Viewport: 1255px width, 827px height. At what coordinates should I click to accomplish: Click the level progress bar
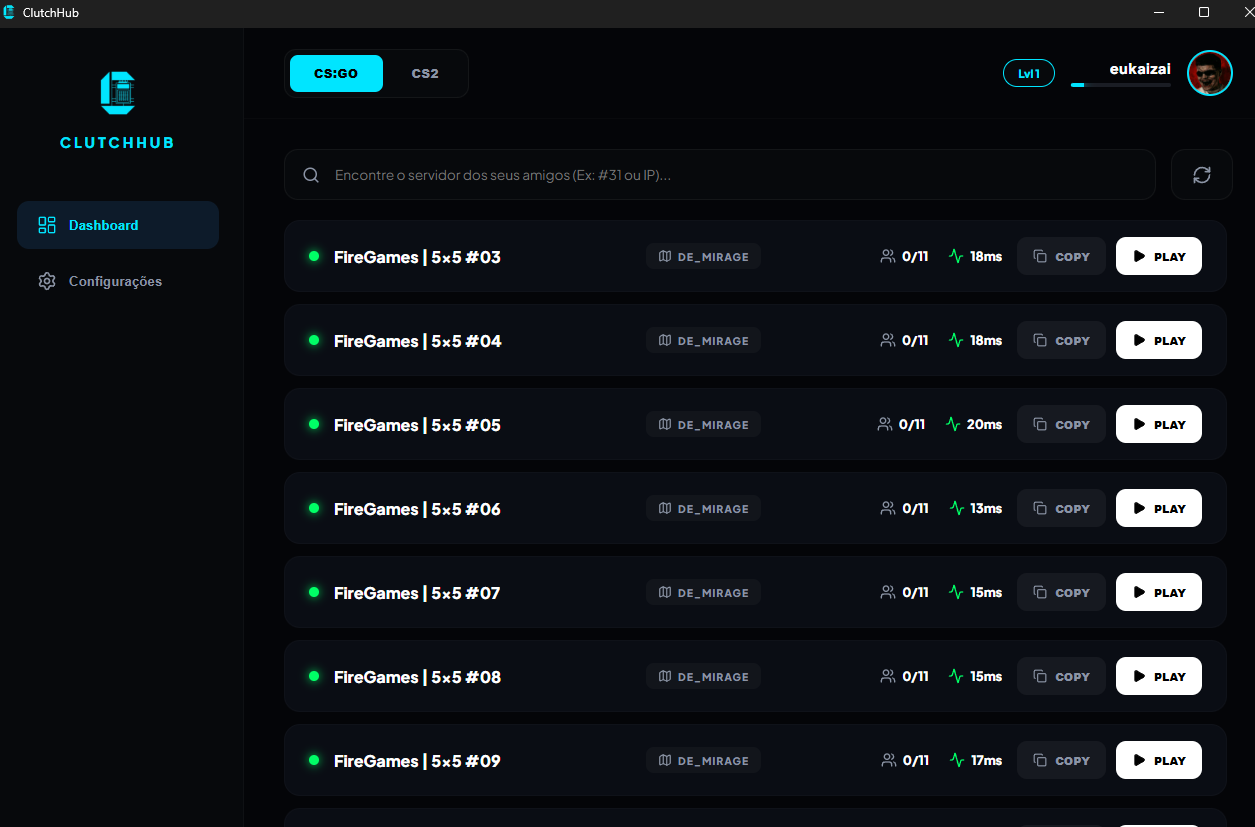(1120, 86)
